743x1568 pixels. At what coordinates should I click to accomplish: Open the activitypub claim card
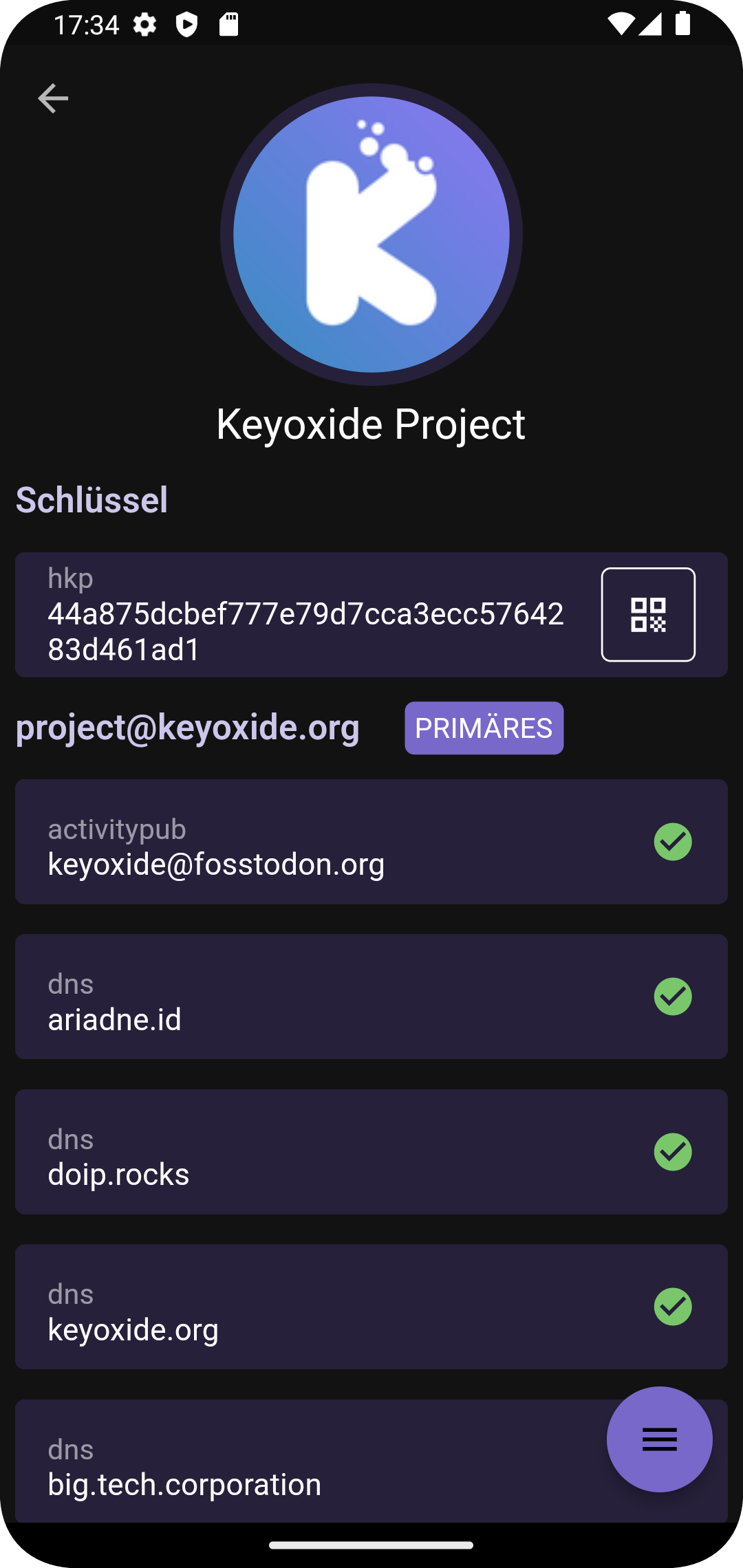click(330, 841)
